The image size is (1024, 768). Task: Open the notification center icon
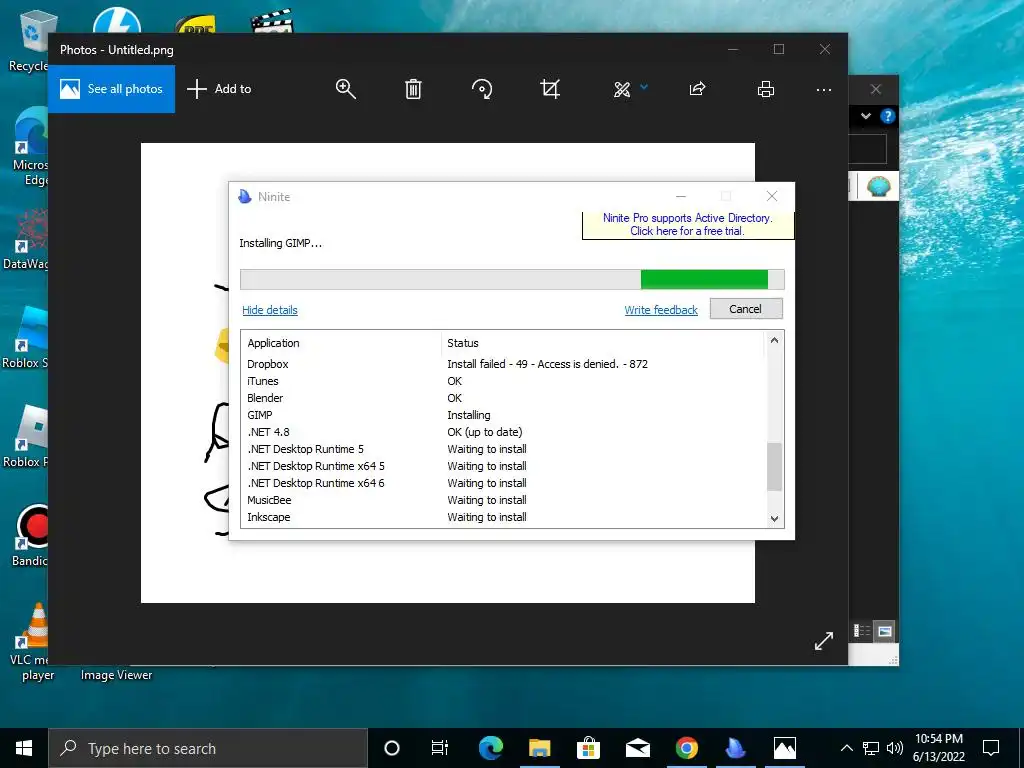click(991, 748)
